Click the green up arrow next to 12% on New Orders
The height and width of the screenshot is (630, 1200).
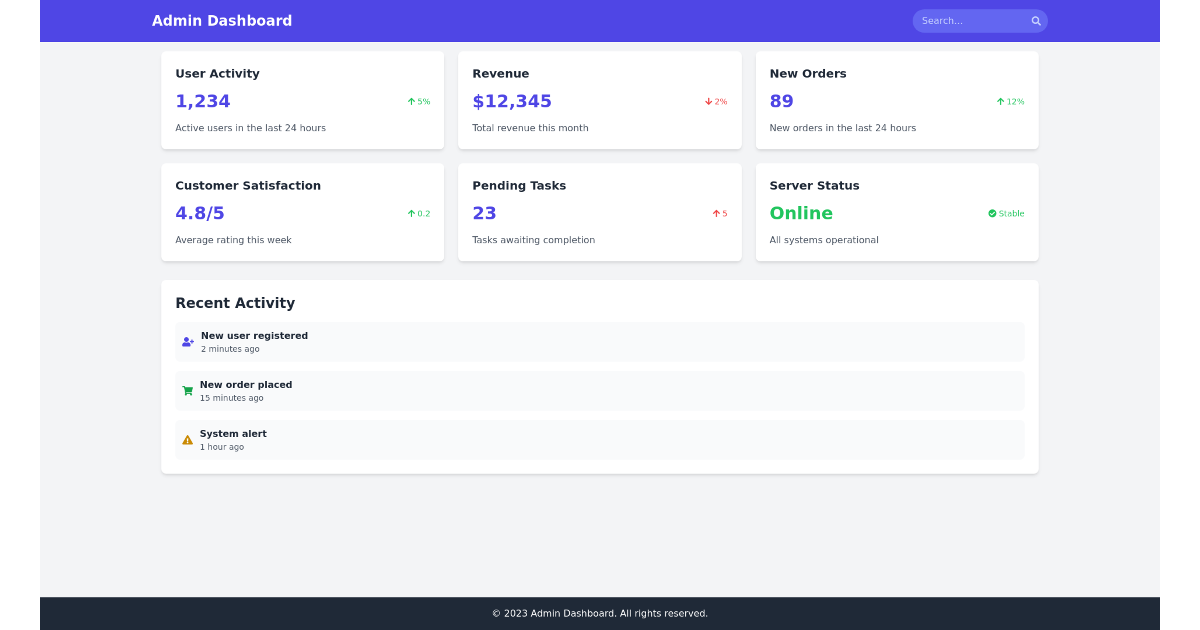(1000, 101)
